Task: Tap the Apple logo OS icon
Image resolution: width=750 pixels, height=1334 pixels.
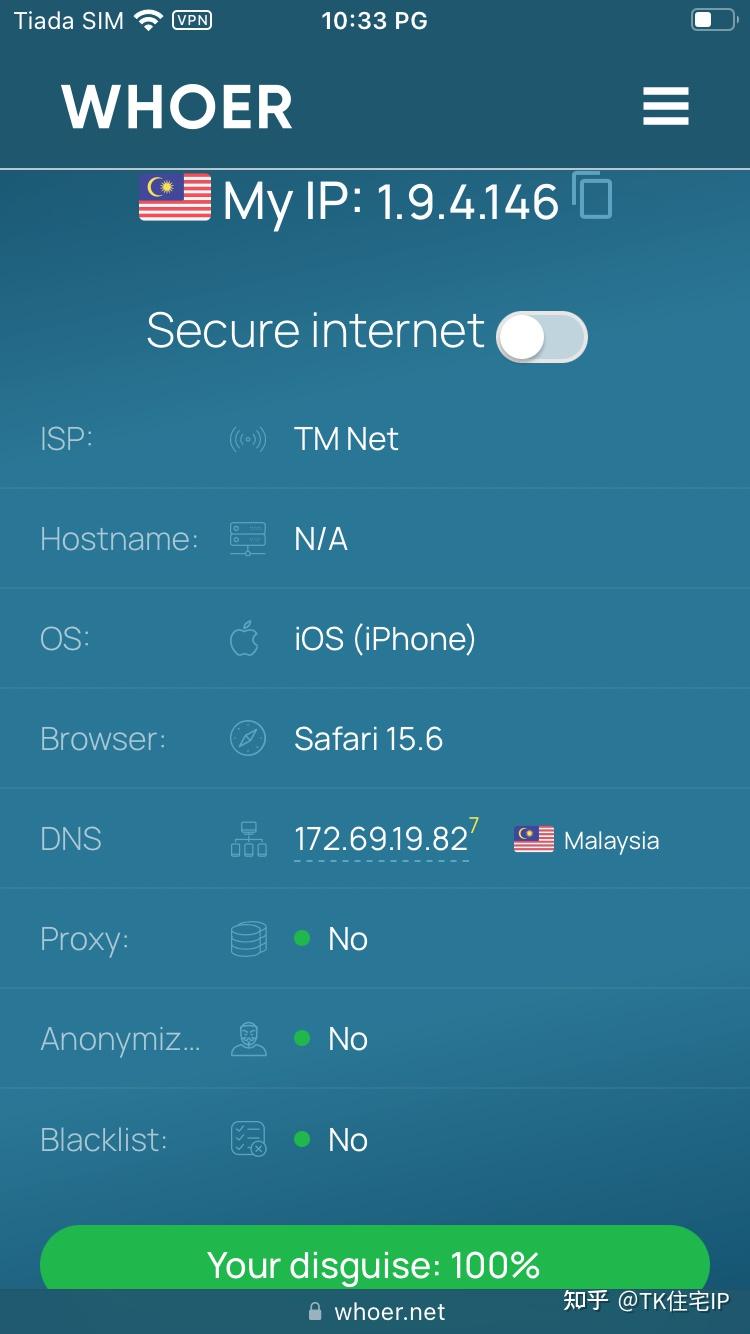Action: point(245,639)
